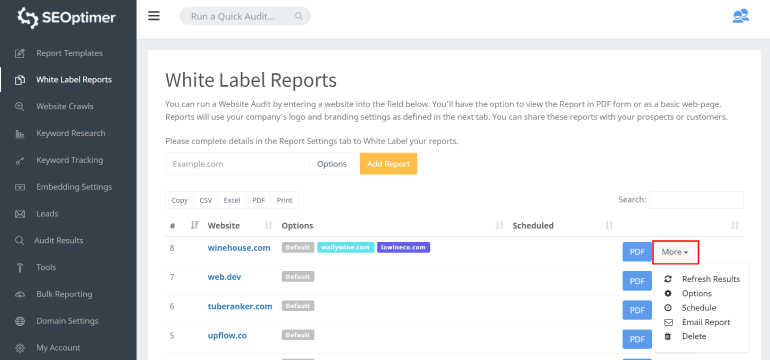The height and width of the screenshot is (360, 770).
Task: Focus the Example.com website field
Action: 237,164
